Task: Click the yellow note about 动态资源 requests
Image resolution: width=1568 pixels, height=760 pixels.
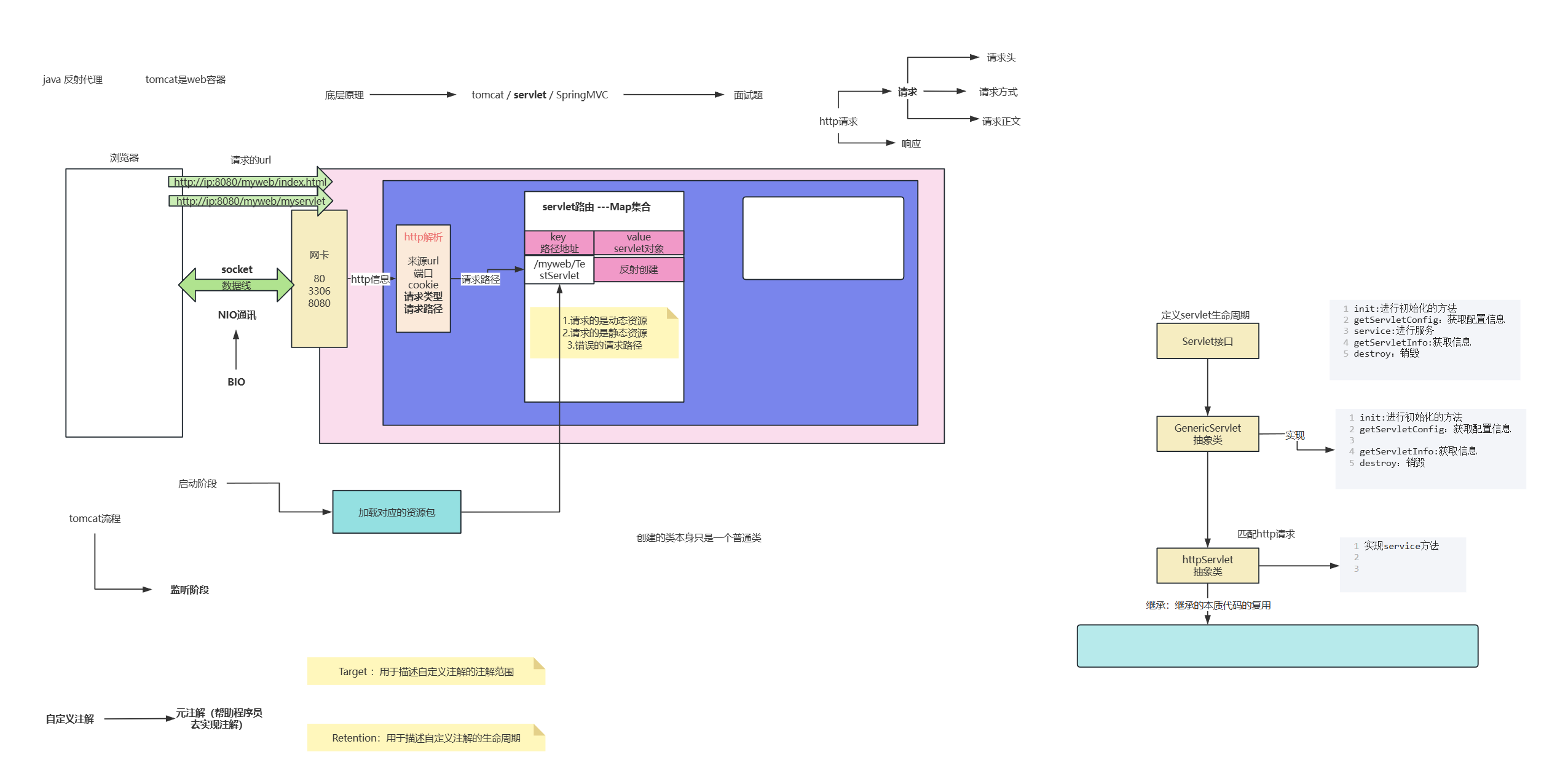Action: click(x=604, y=333)
